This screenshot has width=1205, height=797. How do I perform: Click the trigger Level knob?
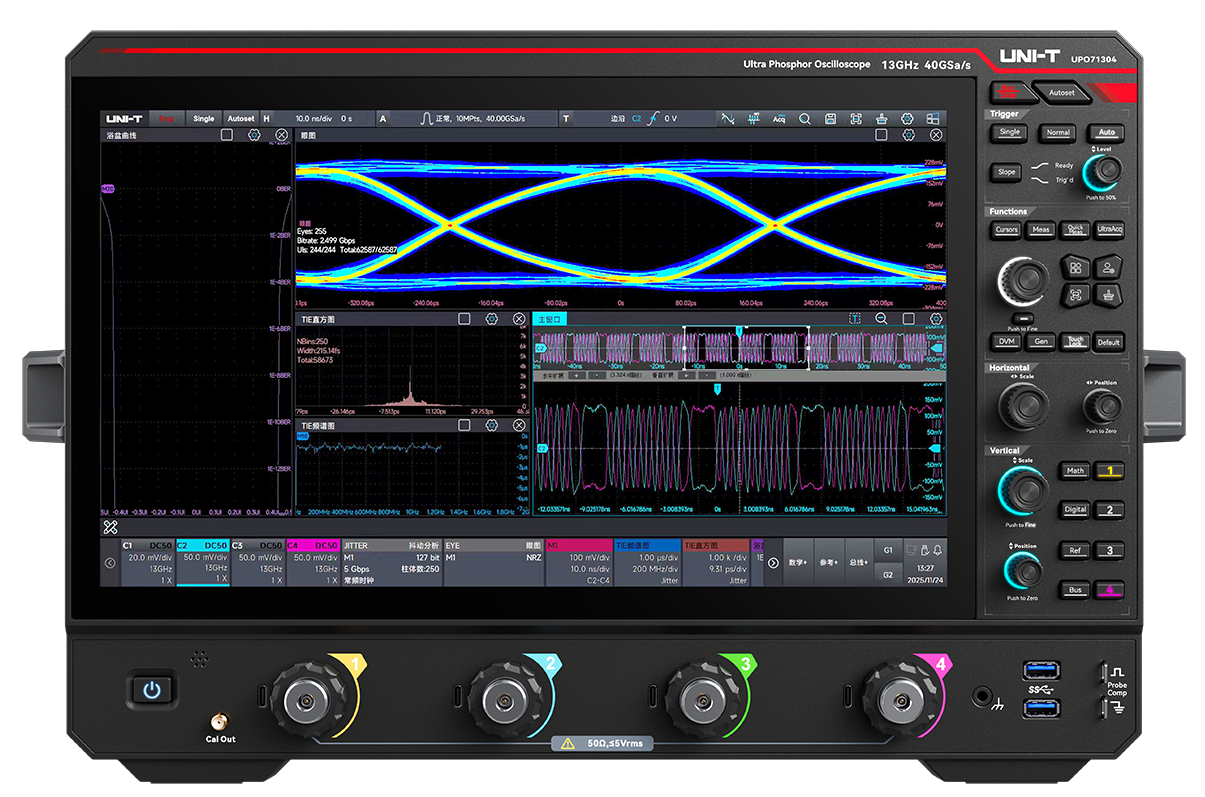point(1104,172)
